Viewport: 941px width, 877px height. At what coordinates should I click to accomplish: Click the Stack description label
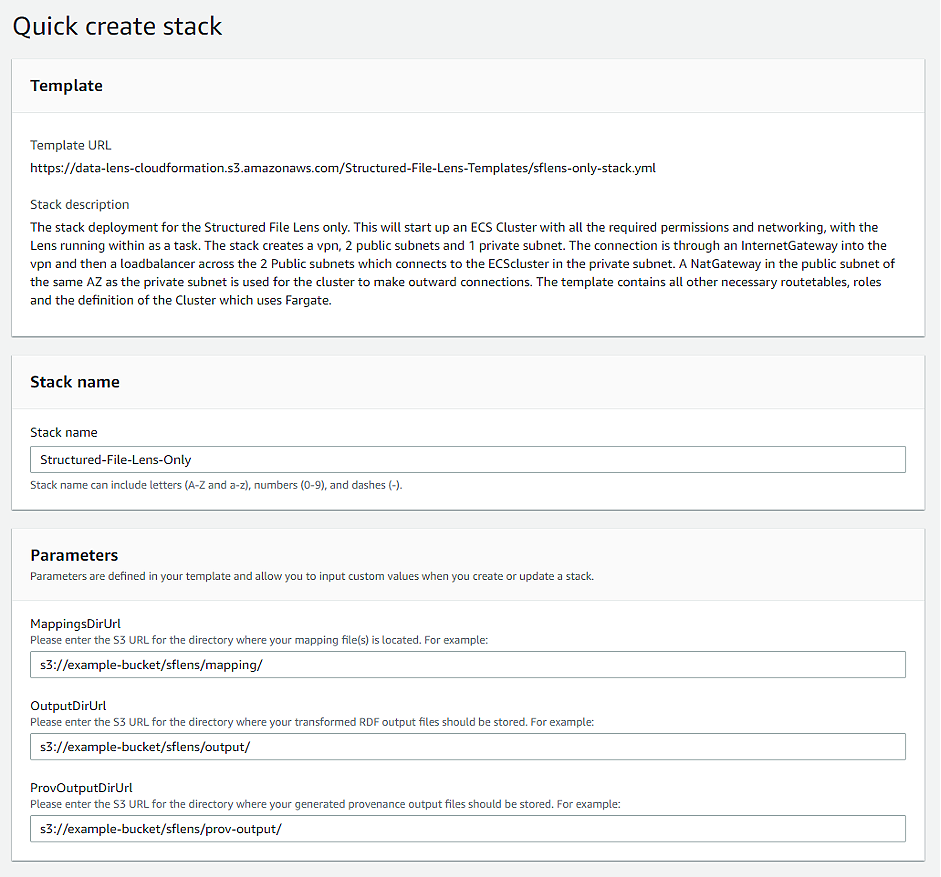tap(80, 205)
